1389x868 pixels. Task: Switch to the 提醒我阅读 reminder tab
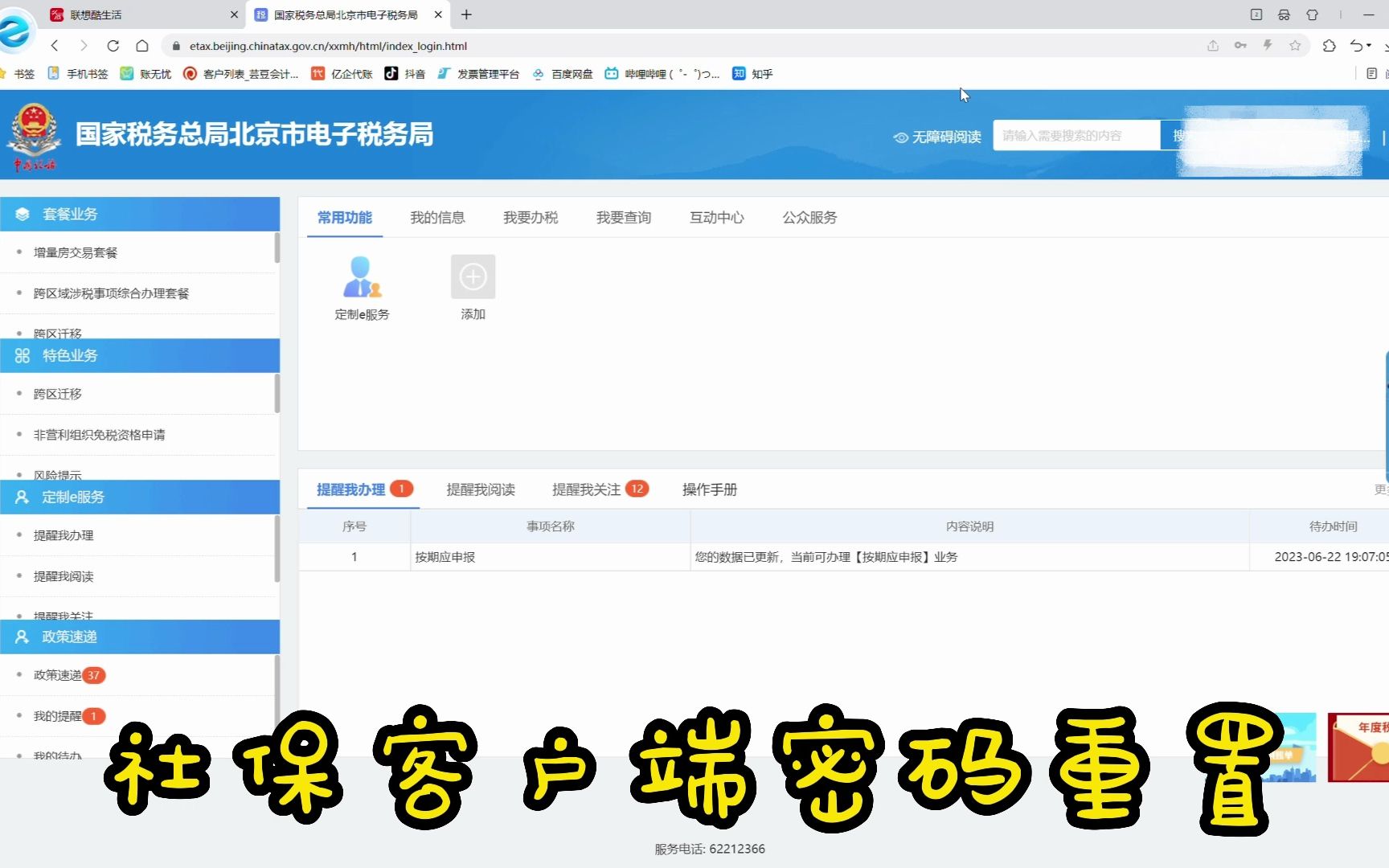481,489
